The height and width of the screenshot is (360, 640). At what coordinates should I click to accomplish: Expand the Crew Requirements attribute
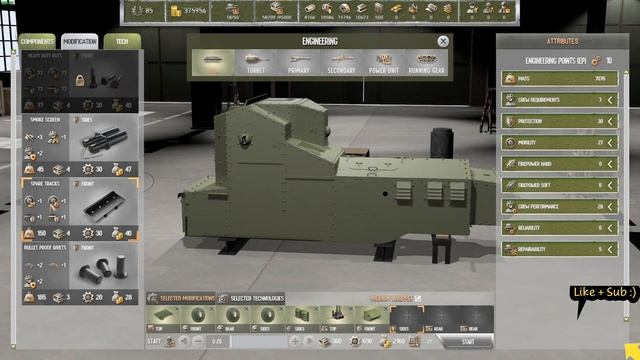[610, 100]
